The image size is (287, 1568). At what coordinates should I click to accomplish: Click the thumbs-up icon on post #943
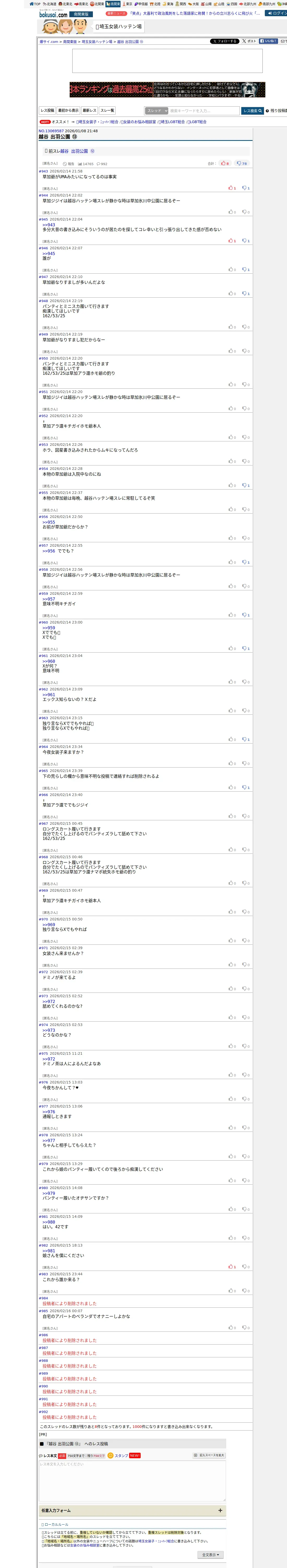(x=231, y=188)
